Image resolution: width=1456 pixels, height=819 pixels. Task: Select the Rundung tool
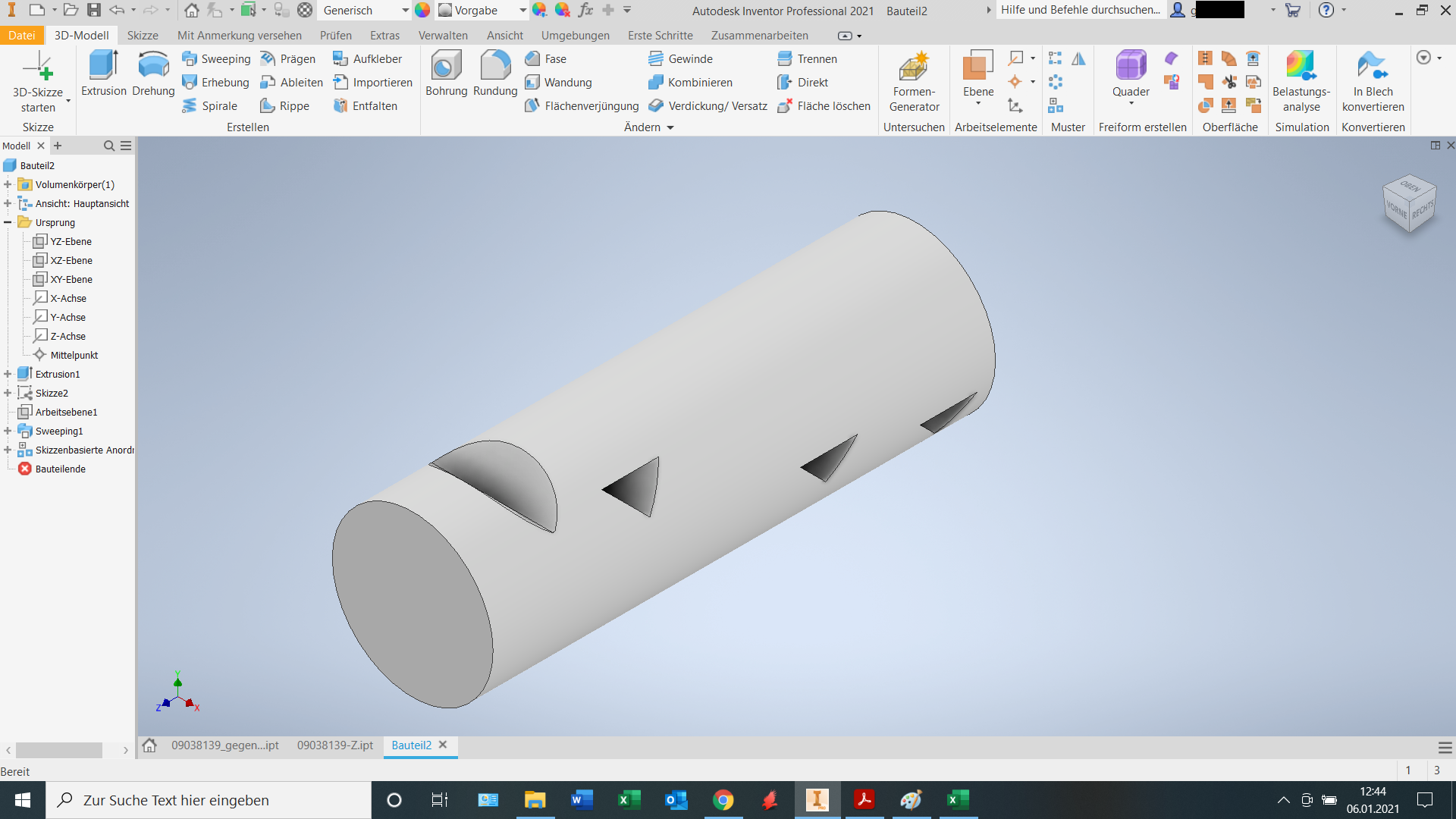pos(494,72)
